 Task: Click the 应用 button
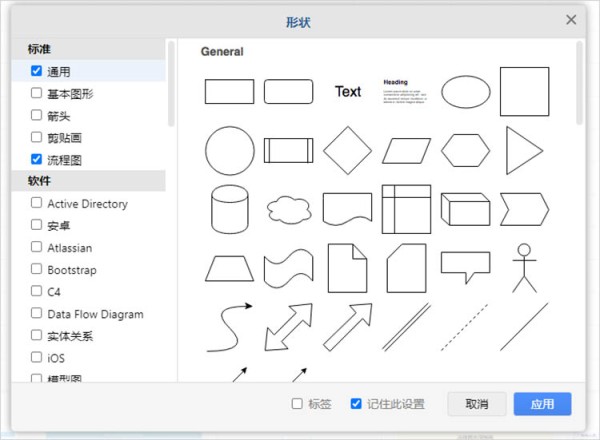pyautogui.click(x=543, y=404)
